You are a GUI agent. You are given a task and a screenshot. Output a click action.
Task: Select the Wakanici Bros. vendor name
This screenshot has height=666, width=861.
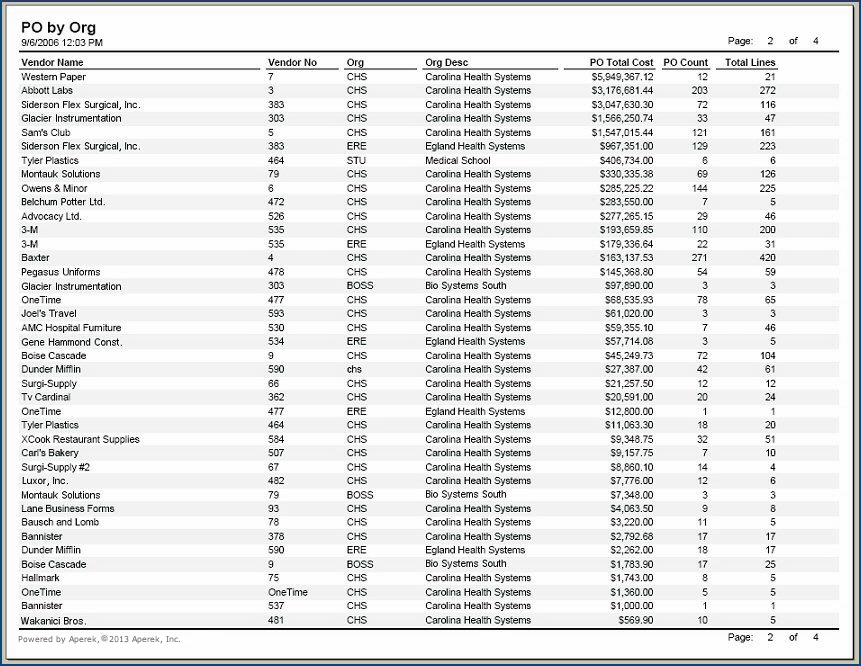53,620
